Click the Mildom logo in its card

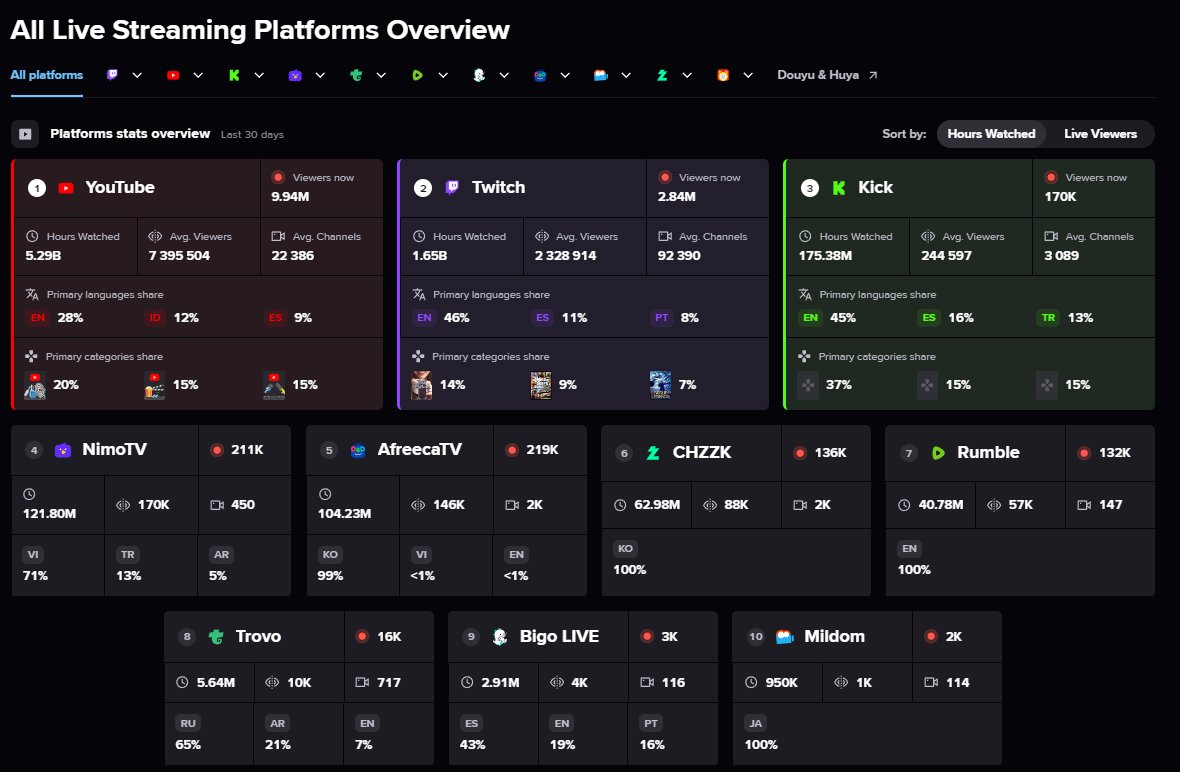pos(784,637)
